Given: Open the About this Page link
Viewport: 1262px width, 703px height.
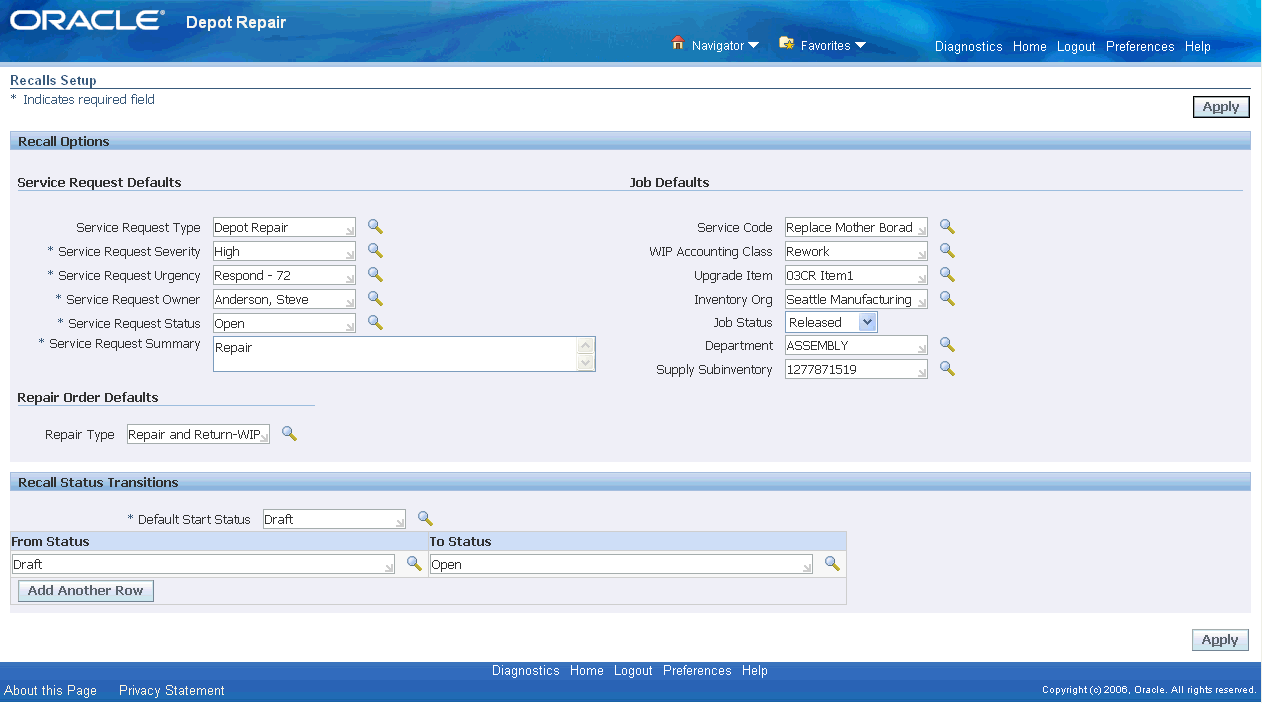Looking at the screenshot, I should pos(51,691).
